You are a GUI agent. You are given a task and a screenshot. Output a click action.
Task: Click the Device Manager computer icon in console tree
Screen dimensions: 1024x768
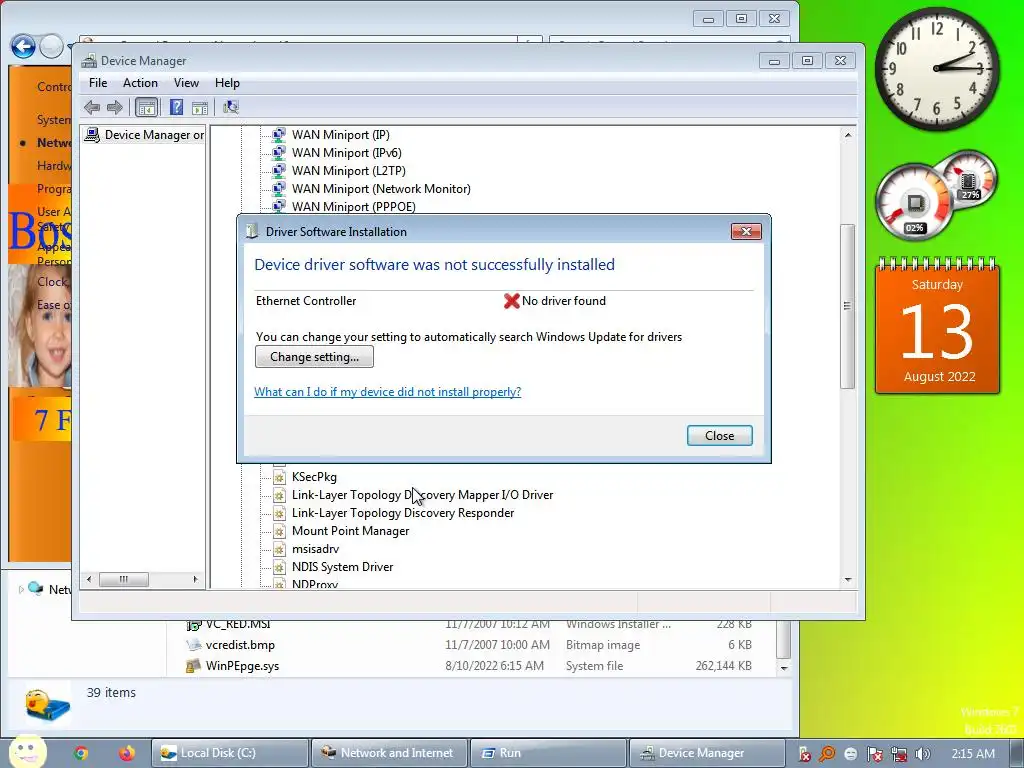[92, 135]
